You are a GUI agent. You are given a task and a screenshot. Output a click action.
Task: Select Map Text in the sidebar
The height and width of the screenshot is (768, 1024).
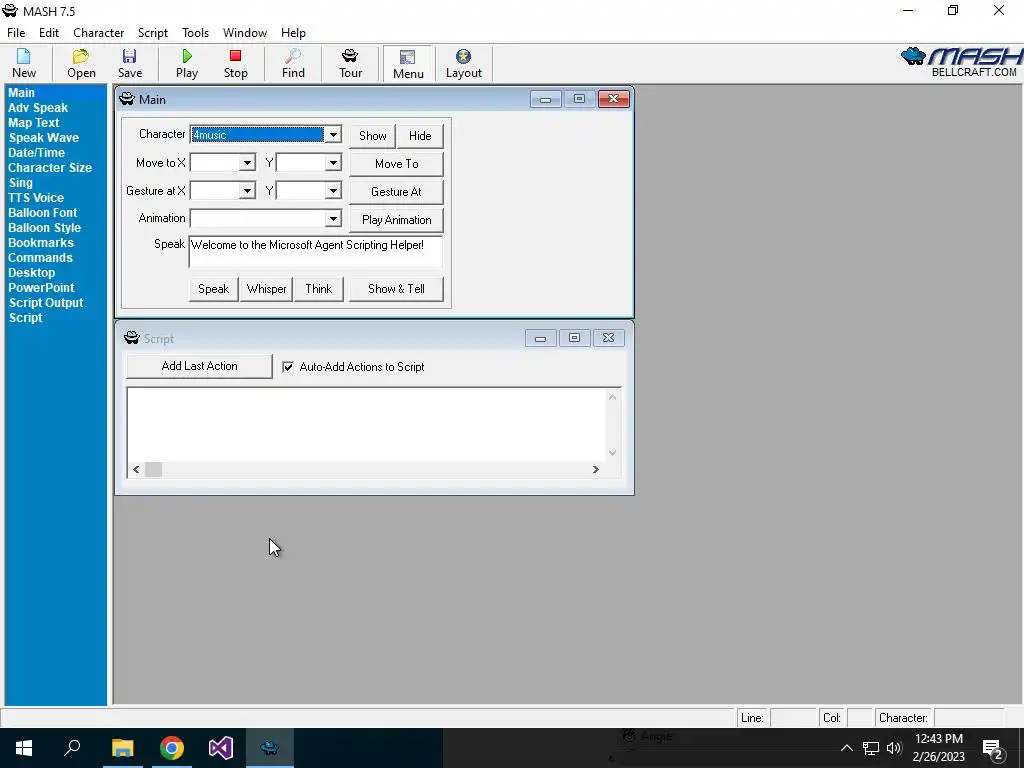pos(34,123)
